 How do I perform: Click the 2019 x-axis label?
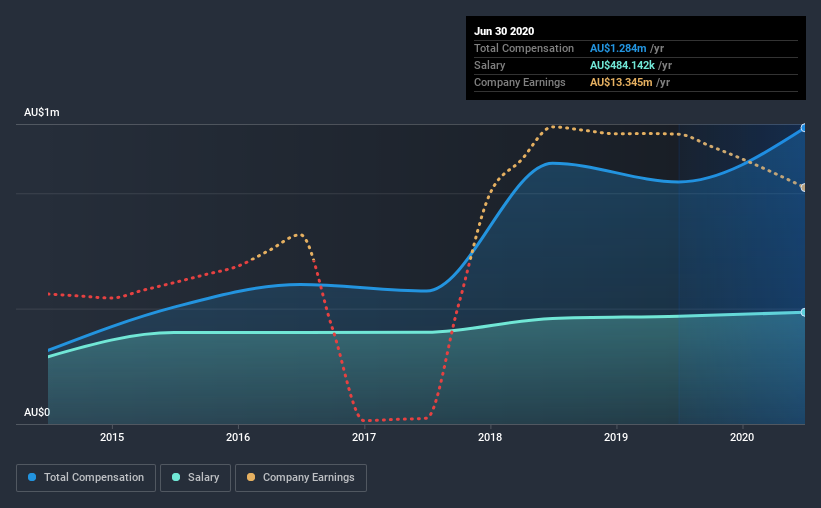(616, 437)
